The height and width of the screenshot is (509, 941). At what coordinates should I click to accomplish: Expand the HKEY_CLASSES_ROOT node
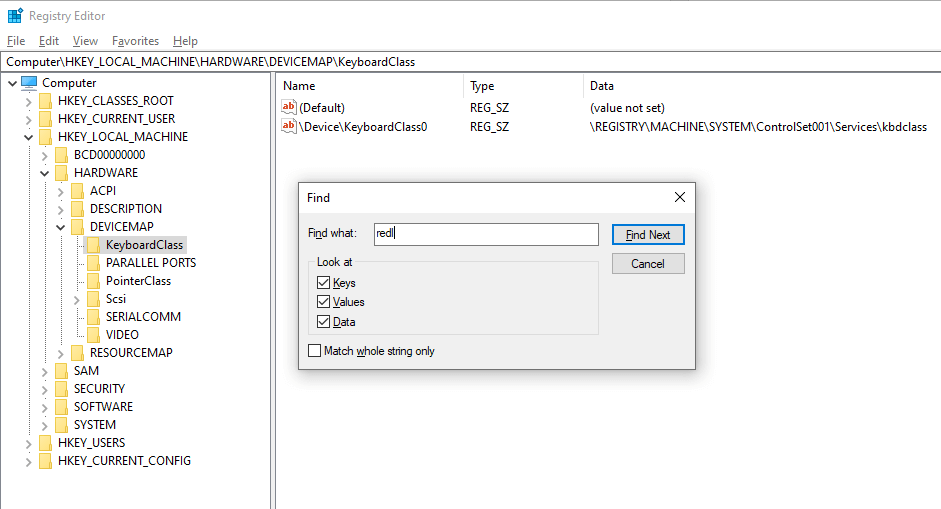[28, 102]
